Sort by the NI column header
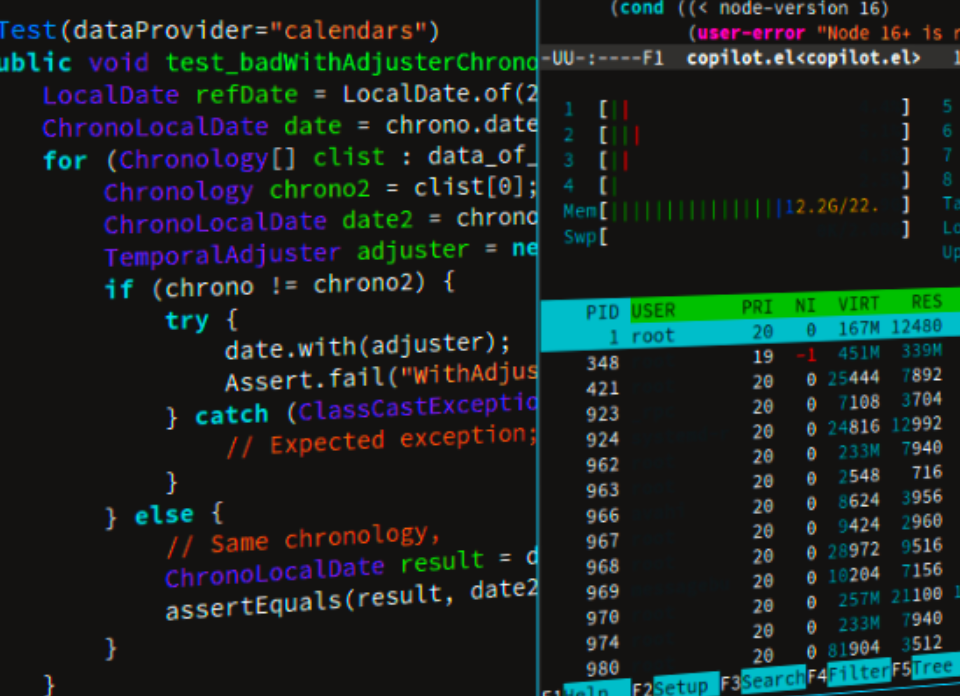960x696 pixels. (x=804, y=305)
